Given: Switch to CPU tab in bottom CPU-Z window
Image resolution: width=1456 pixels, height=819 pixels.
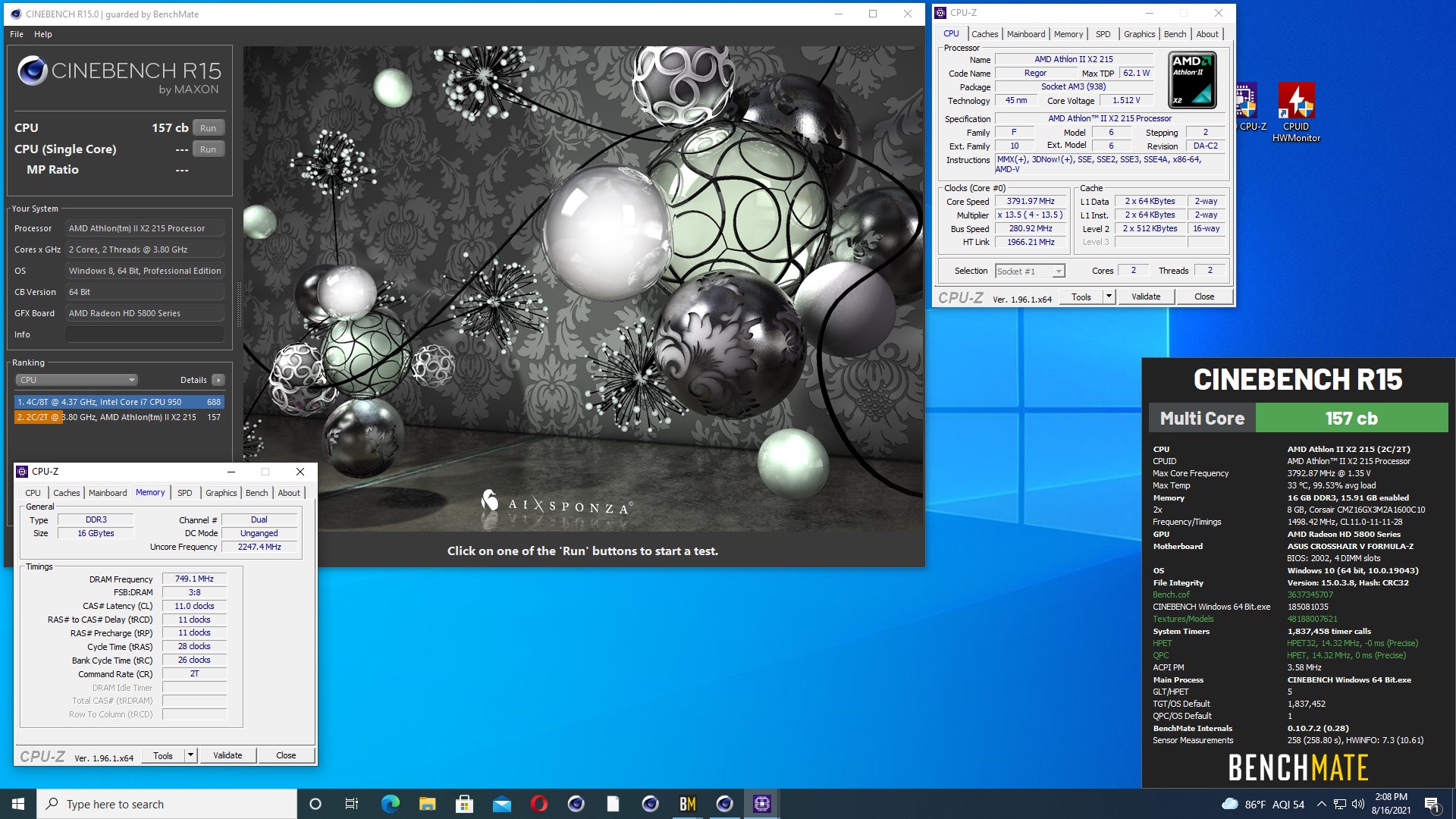Looking at the screenshot, I should (x=33, y=493).
